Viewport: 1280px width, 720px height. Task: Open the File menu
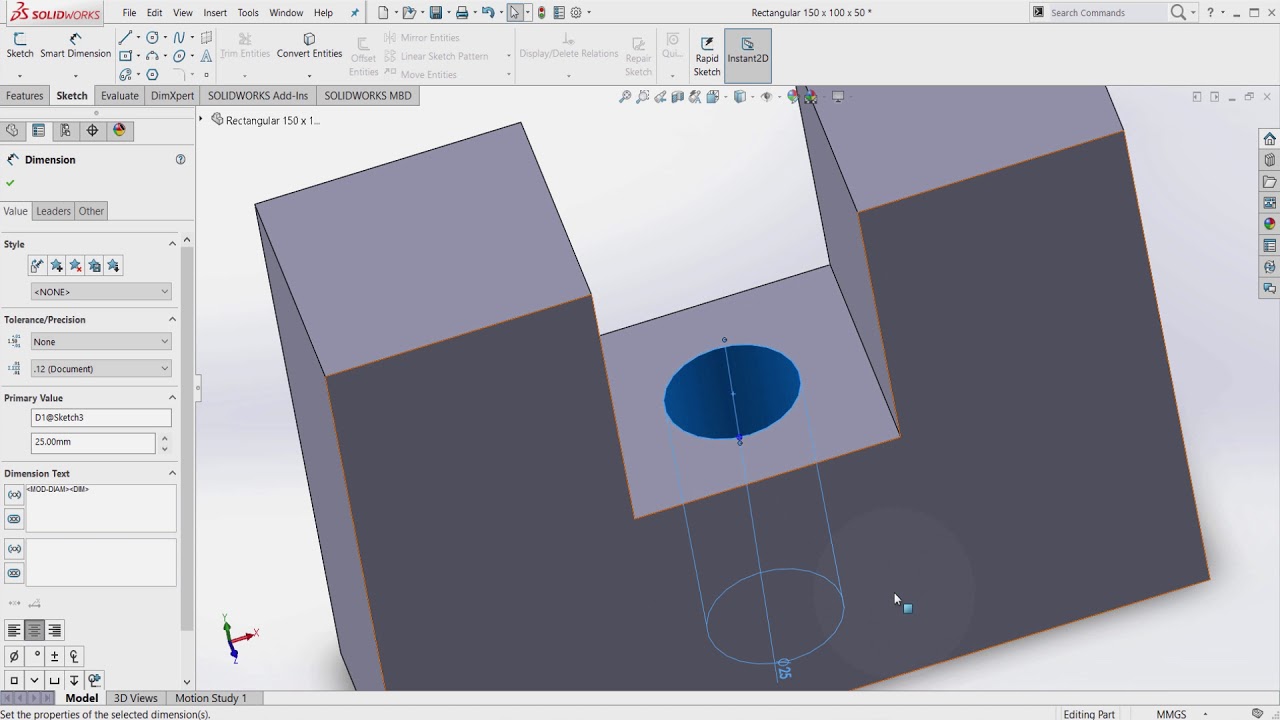(x=129, y=13)
